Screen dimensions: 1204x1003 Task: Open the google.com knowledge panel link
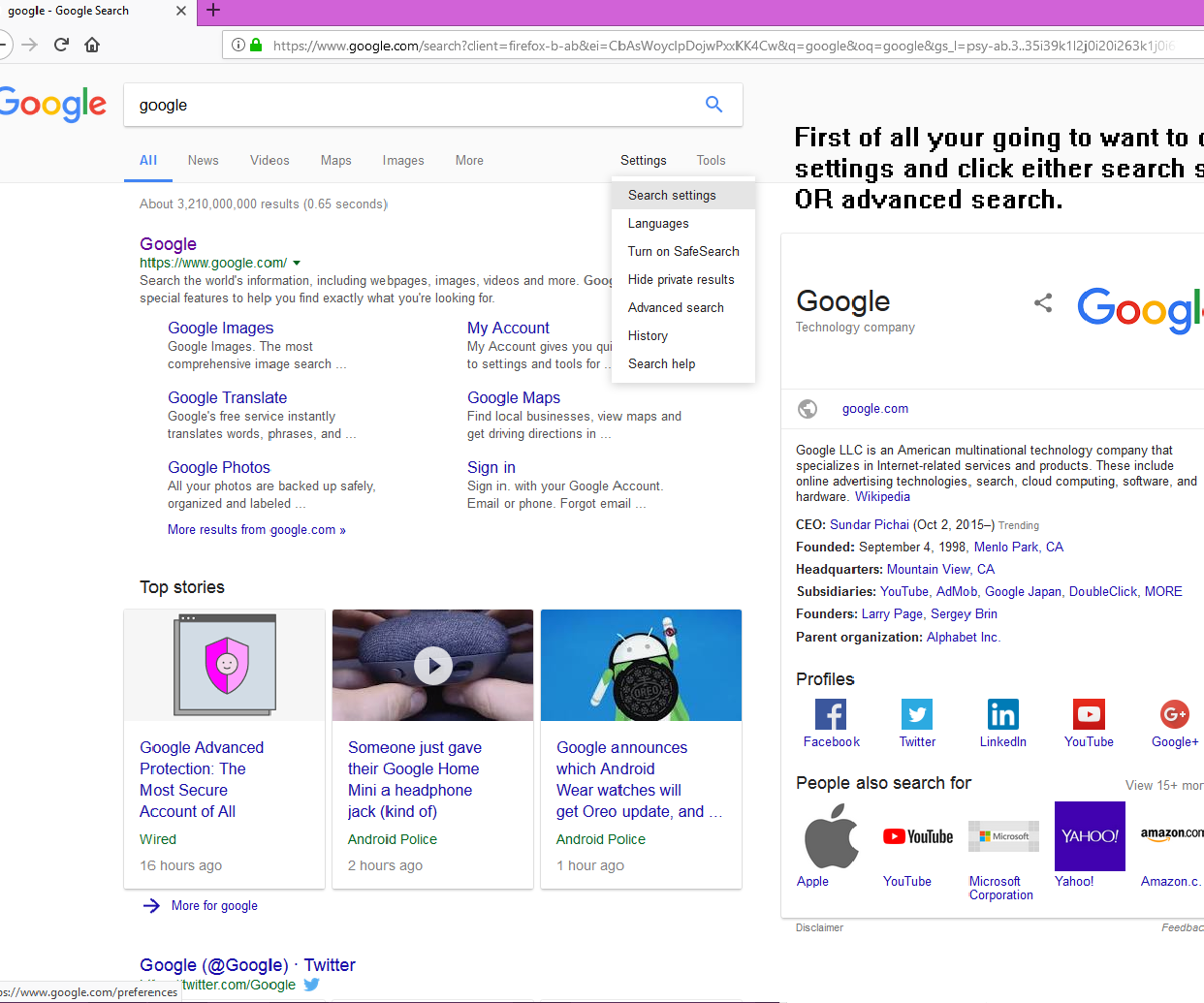coord(875,409)
